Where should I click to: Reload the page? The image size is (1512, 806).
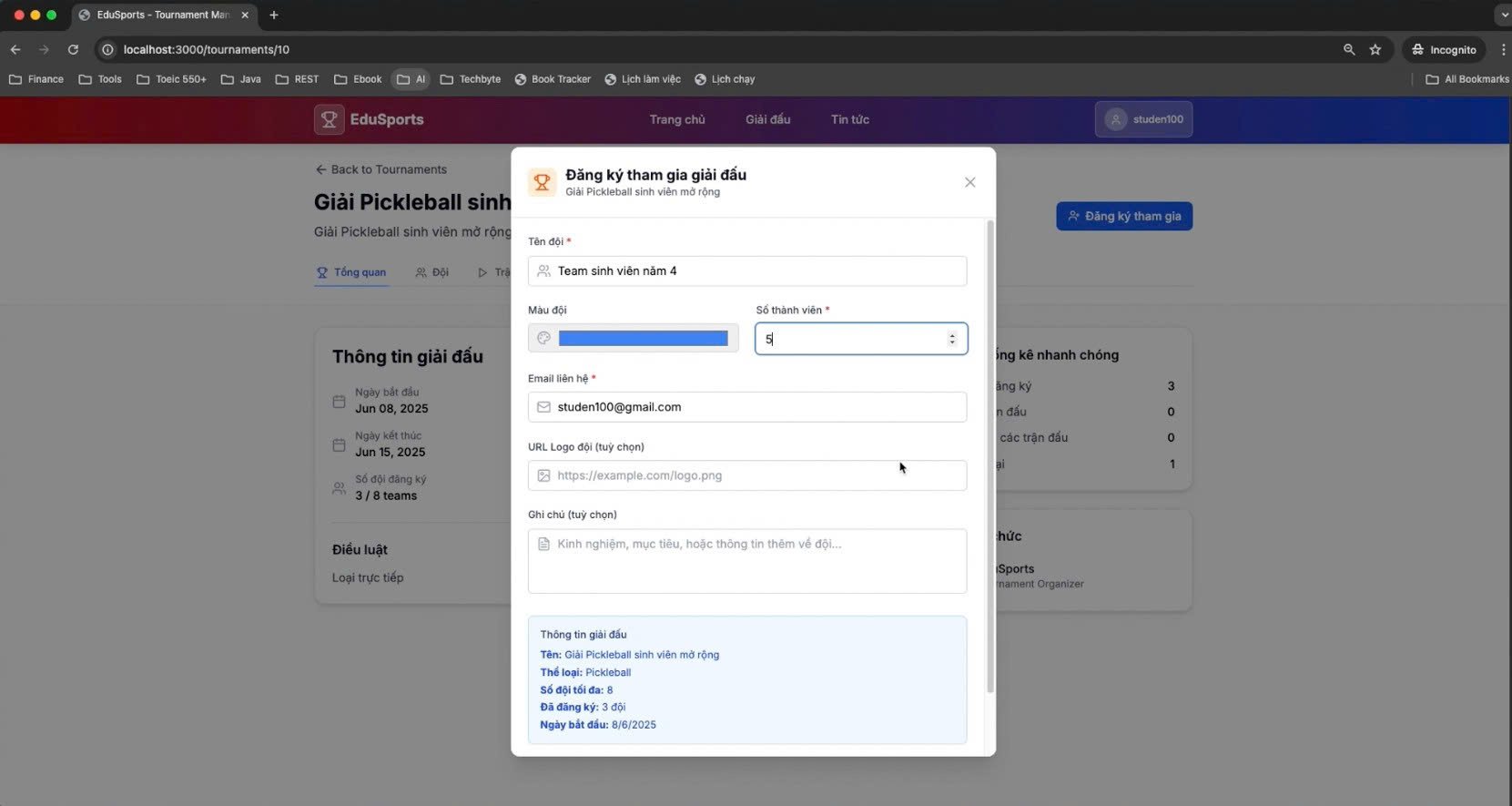pyautogui.click(x=73, y=49)
